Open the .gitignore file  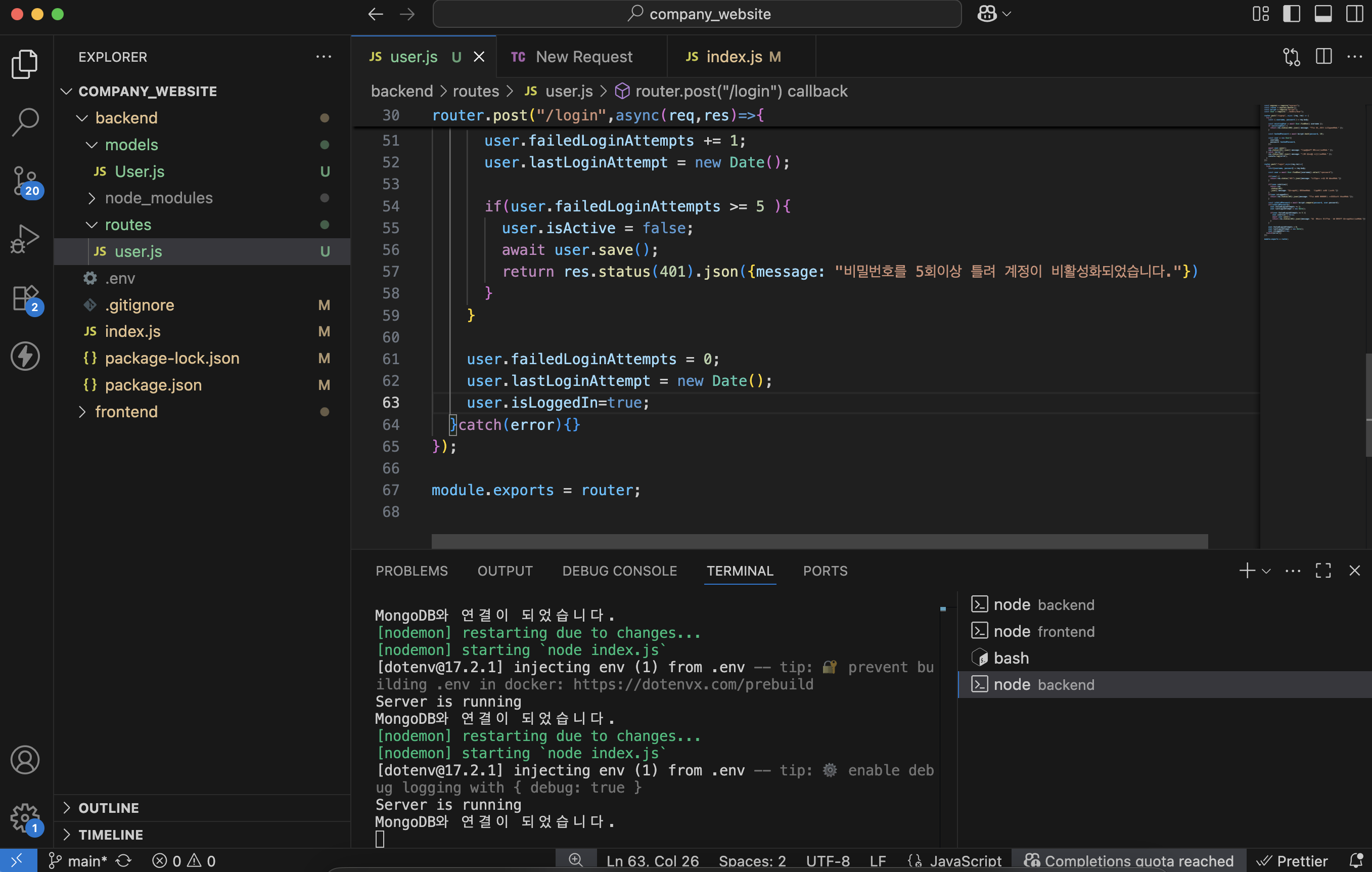tap(202, 305)
